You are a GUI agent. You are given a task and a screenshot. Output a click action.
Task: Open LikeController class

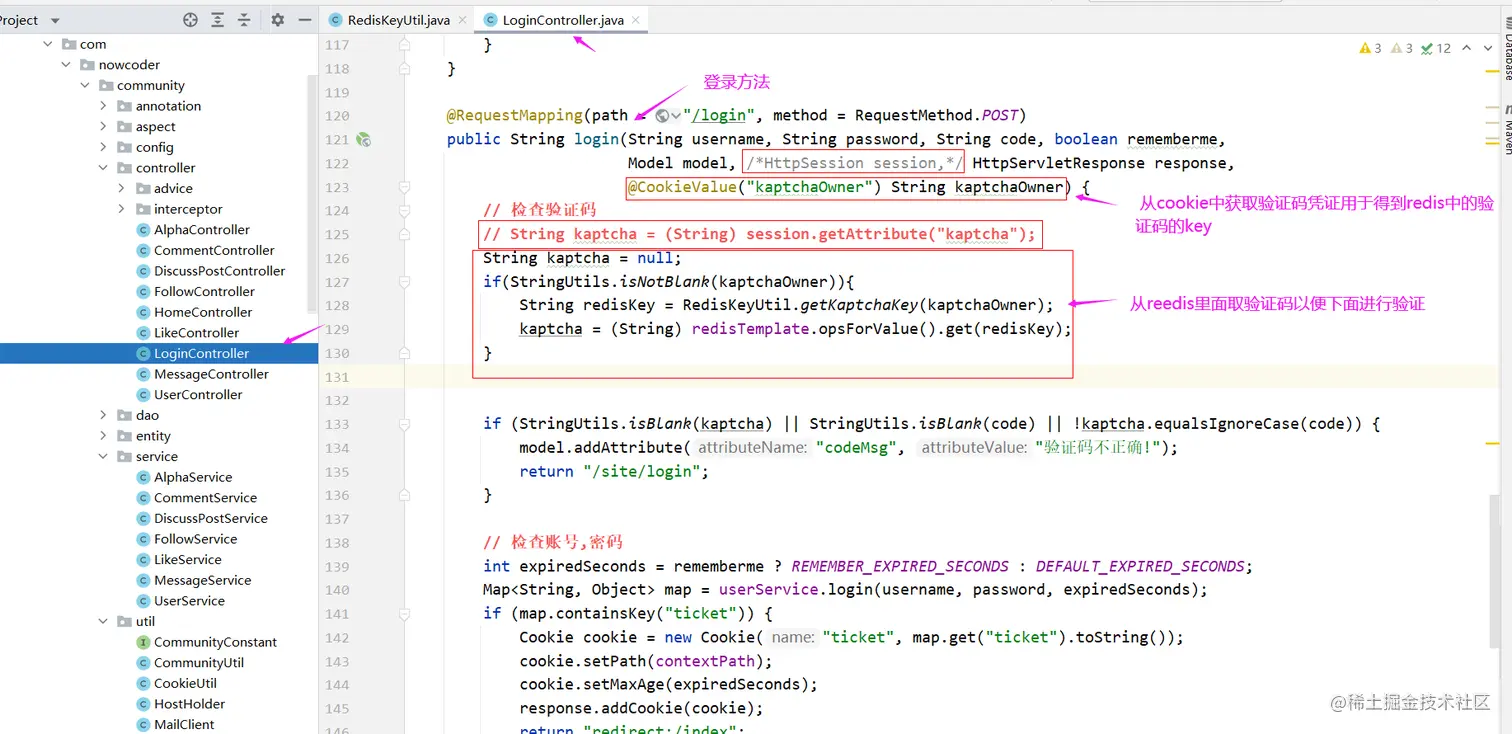196,333
